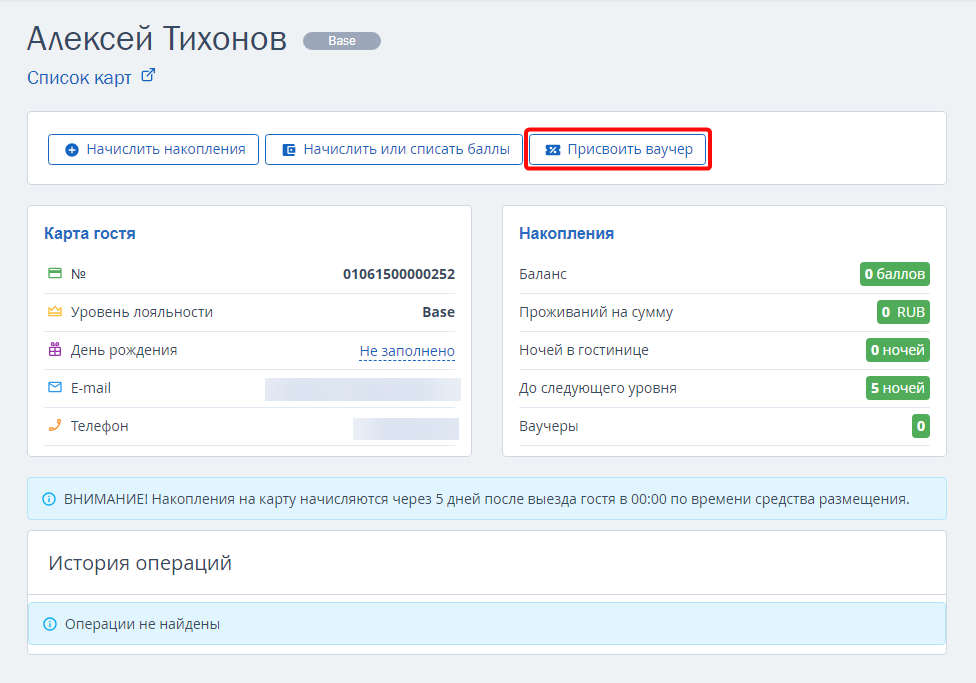Click the Операции не найдены message

click(x=143, y=624)
